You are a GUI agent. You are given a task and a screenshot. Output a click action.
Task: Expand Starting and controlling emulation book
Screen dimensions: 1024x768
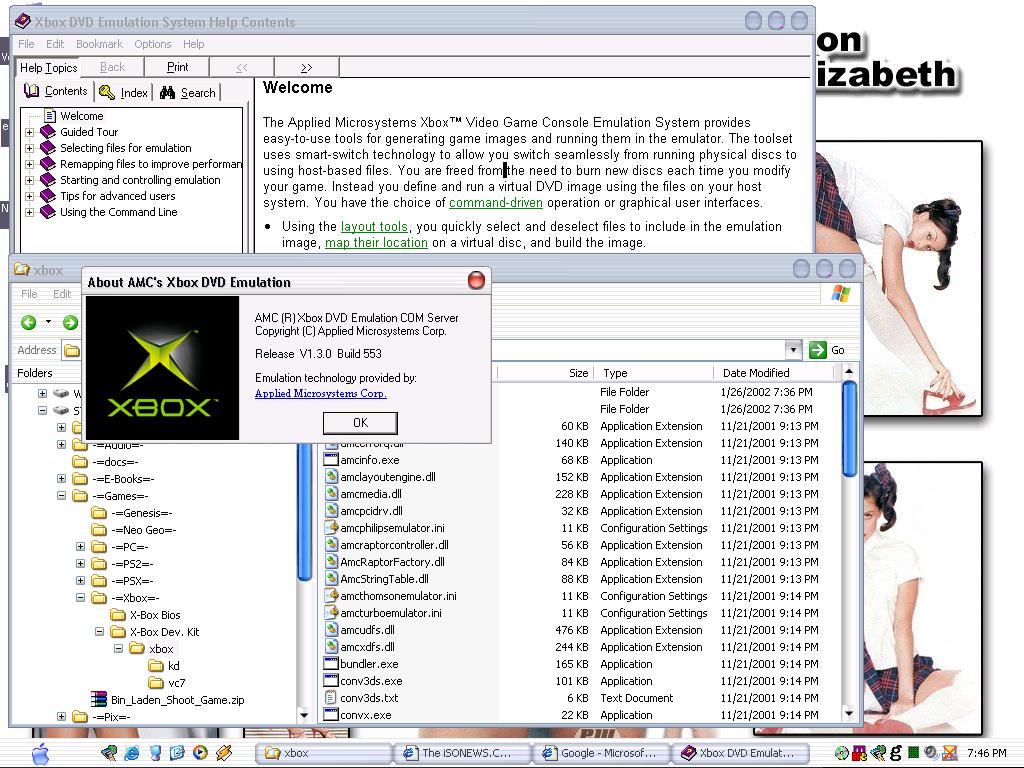tap(29, 180)
